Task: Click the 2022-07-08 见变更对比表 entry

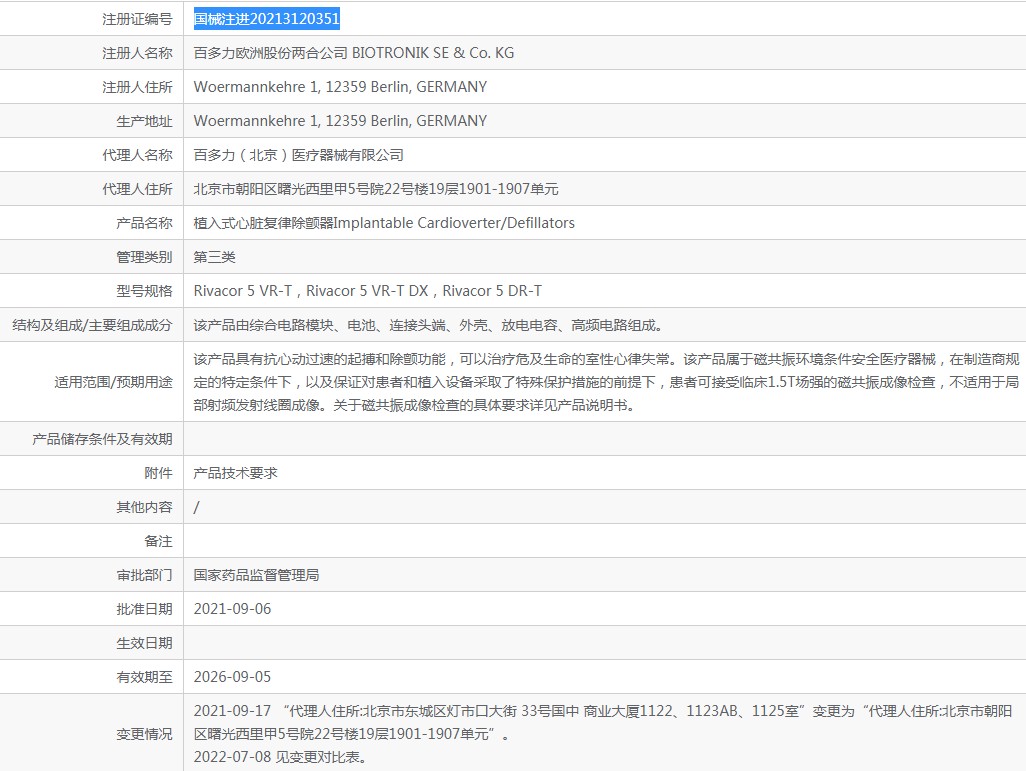Action: coord(280,757)
